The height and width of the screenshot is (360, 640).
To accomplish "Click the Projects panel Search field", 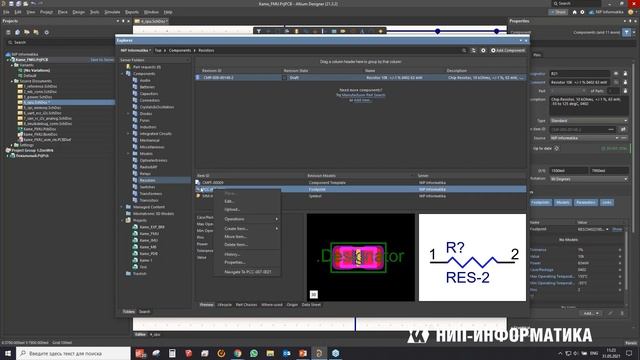I will point(59,42).
